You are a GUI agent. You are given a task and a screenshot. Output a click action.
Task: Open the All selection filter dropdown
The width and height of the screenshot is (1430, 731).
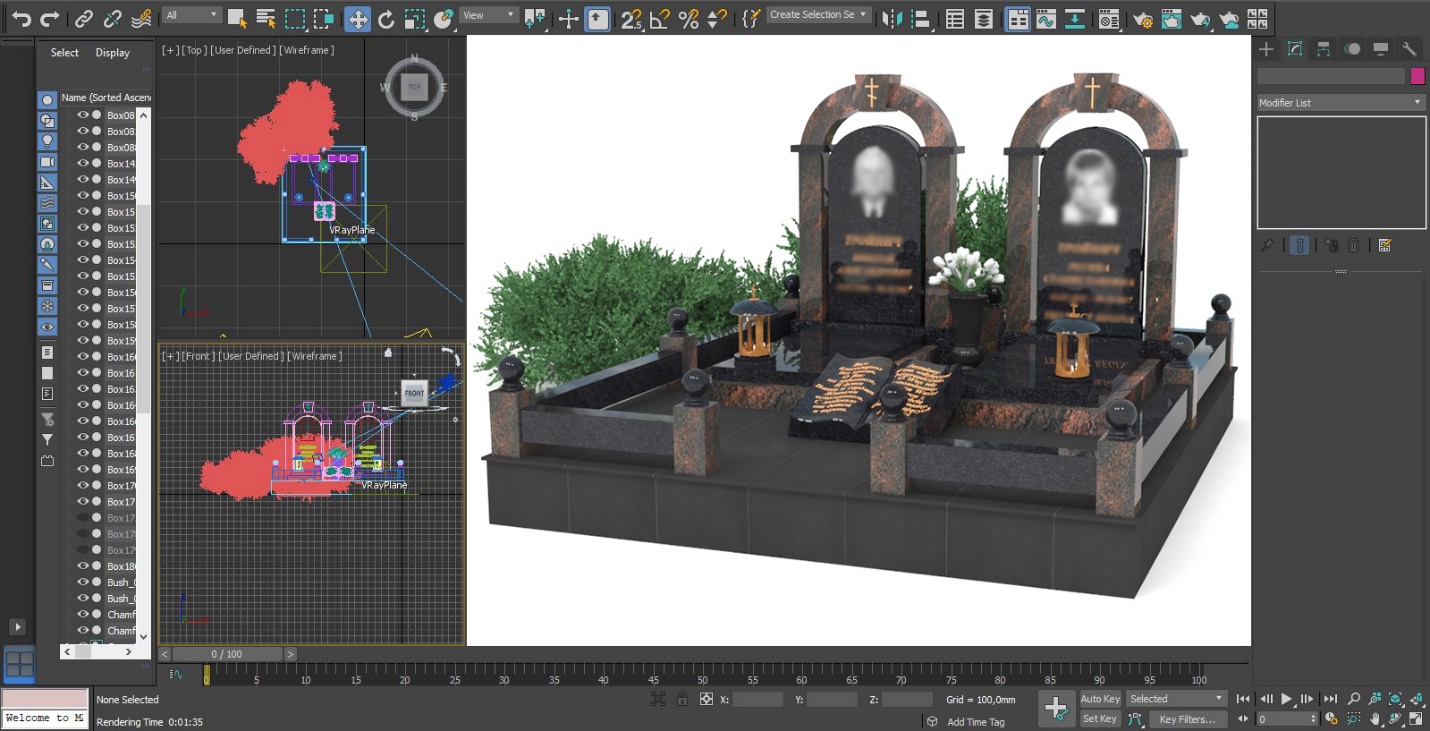coord(192,15)
